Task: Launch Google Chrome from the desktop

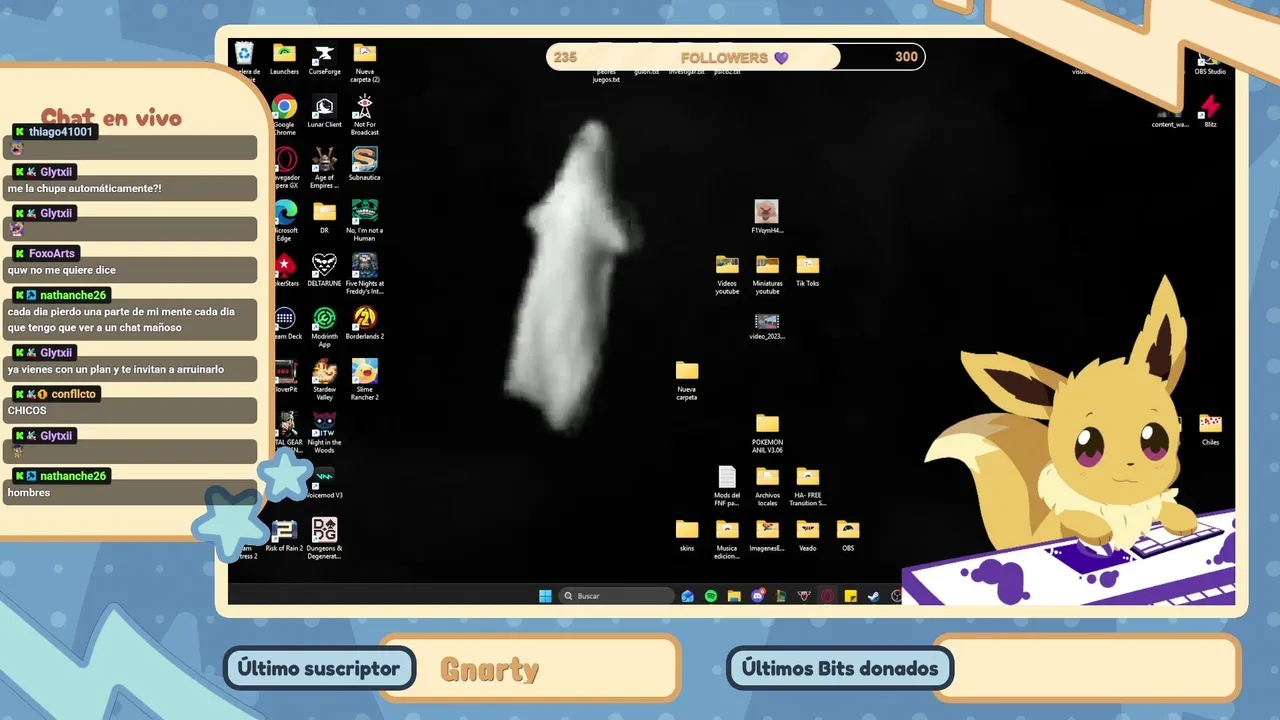Action: tap(284, 115)
